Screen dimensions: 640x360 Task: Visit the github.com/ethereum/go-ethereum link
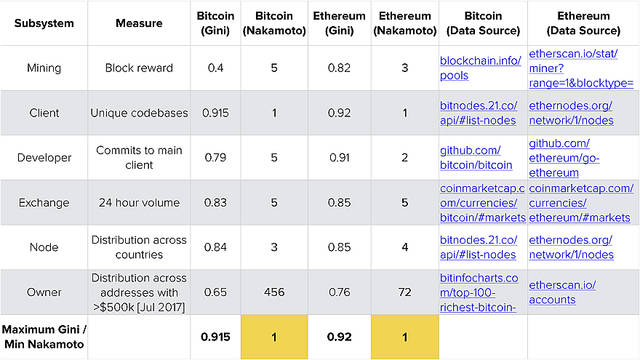(x=564, y=158)
